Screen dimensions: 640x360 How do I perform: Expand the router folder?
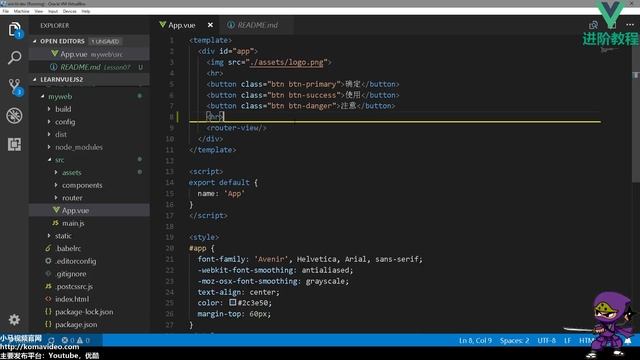click(x=72, y=198)
